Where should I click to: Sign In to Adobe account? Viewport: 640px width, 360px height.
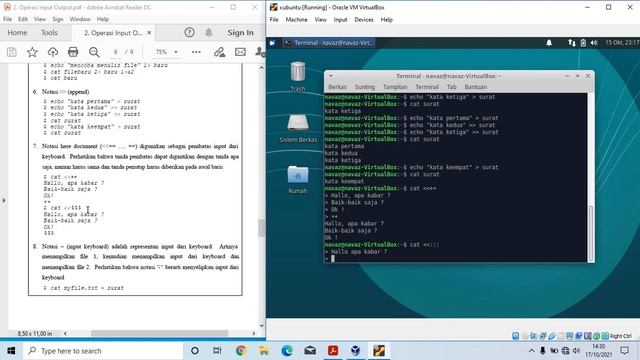[240, 33]
